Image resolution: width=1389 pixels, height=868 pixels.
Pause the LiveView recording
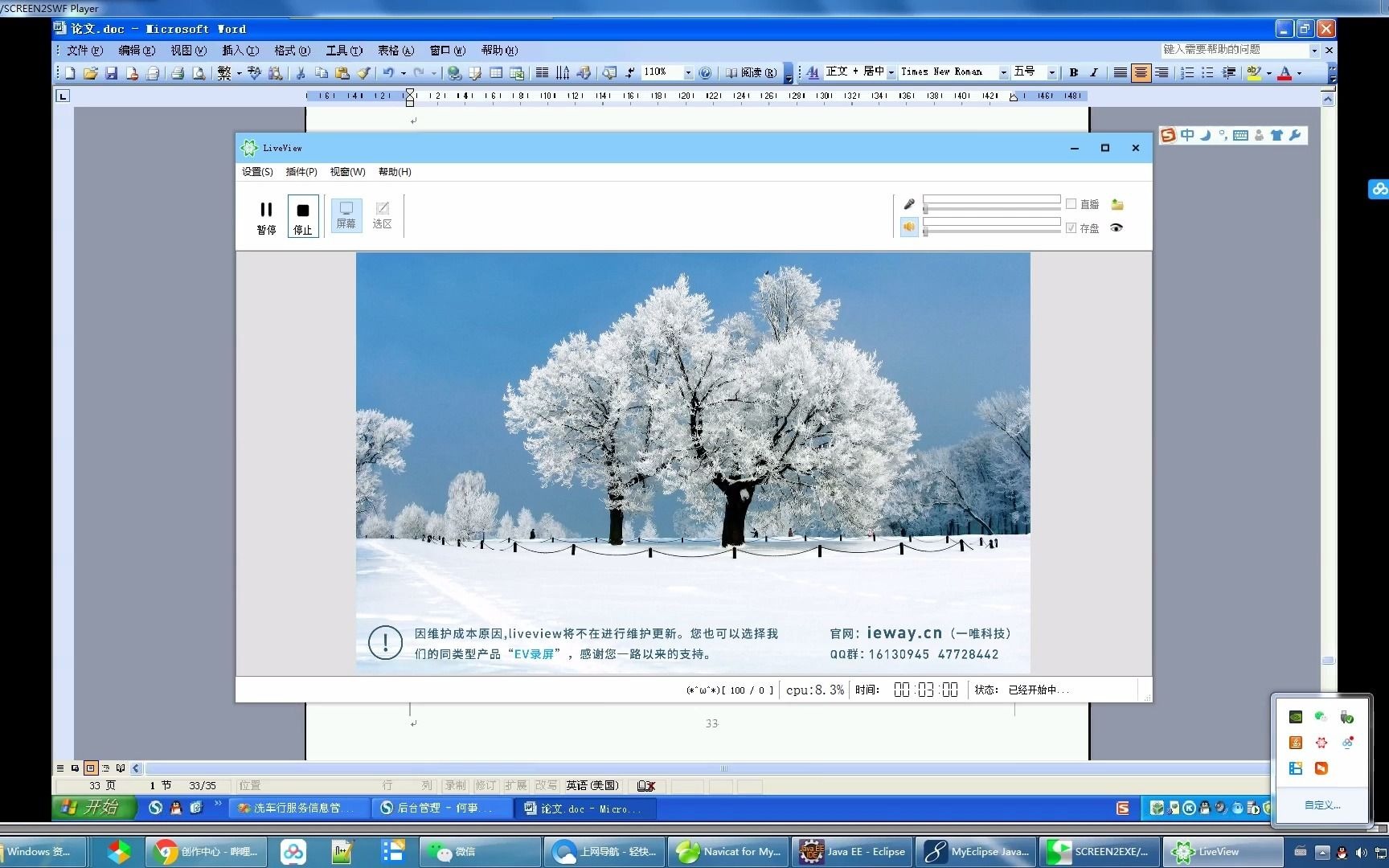[266, 217]
